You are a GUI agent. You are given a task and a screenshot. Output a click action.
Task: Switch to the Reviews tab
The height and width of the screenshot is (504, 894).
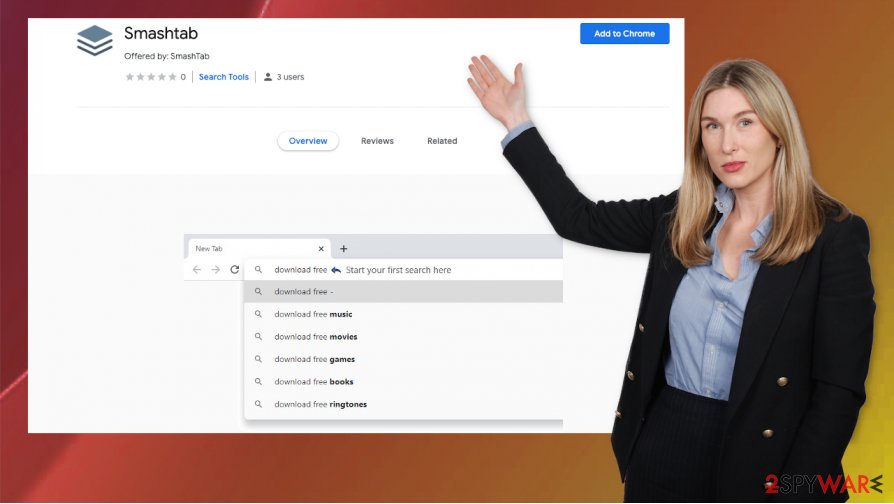[377, 141]
